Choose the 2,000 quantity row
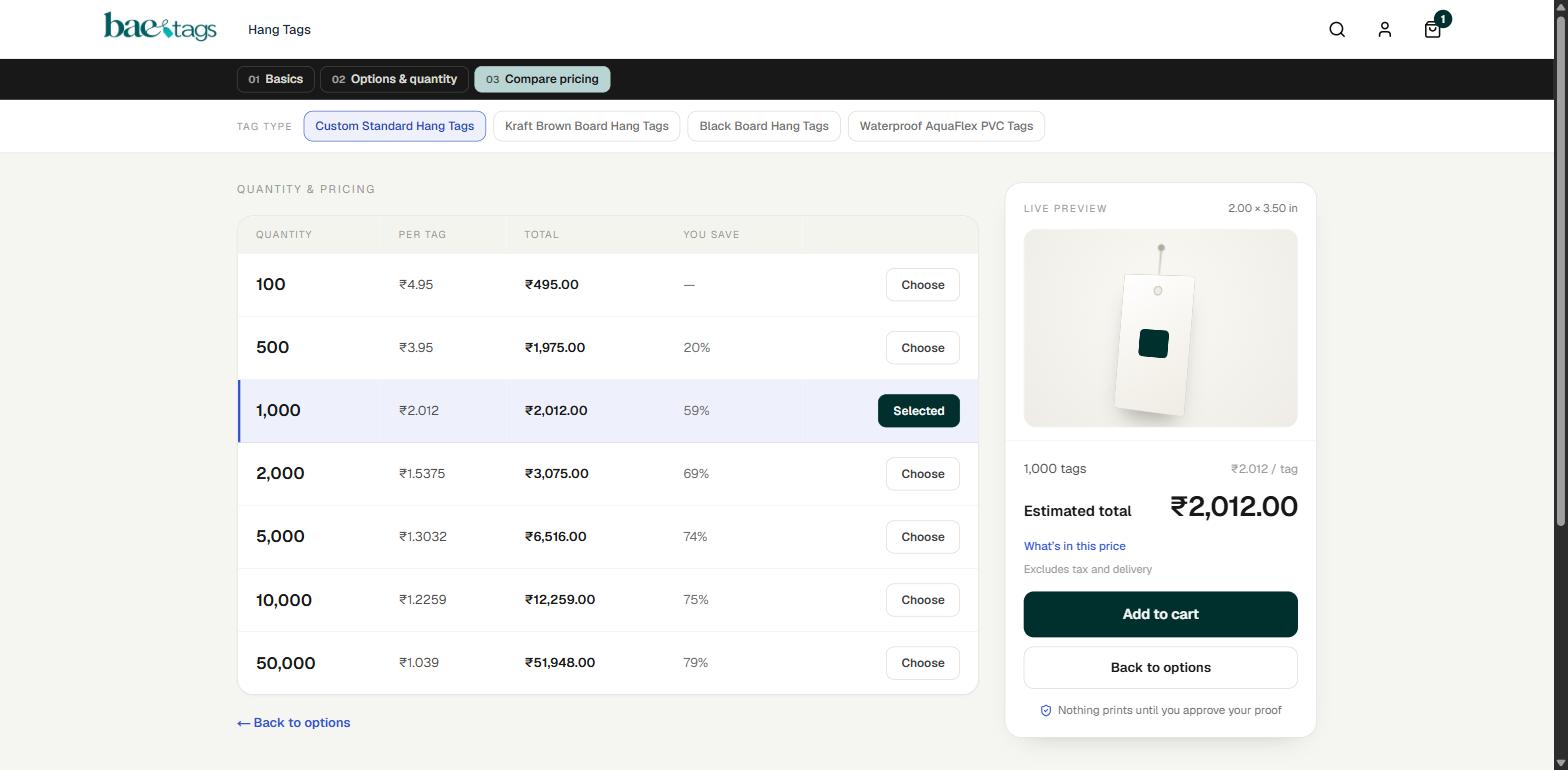Screen dimensions: 1568x770 click(x=922, y=474)
